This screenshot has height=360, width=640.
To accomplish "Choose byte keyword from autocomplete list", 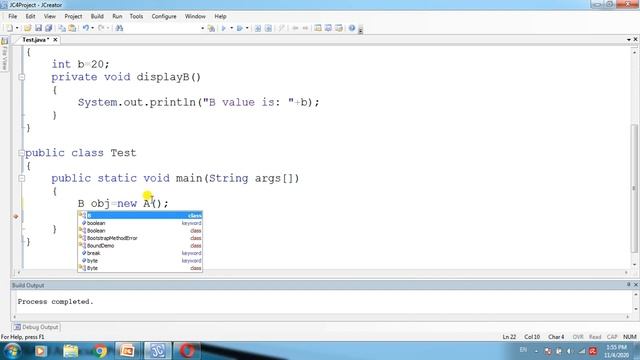I will [x=140, y=260].
